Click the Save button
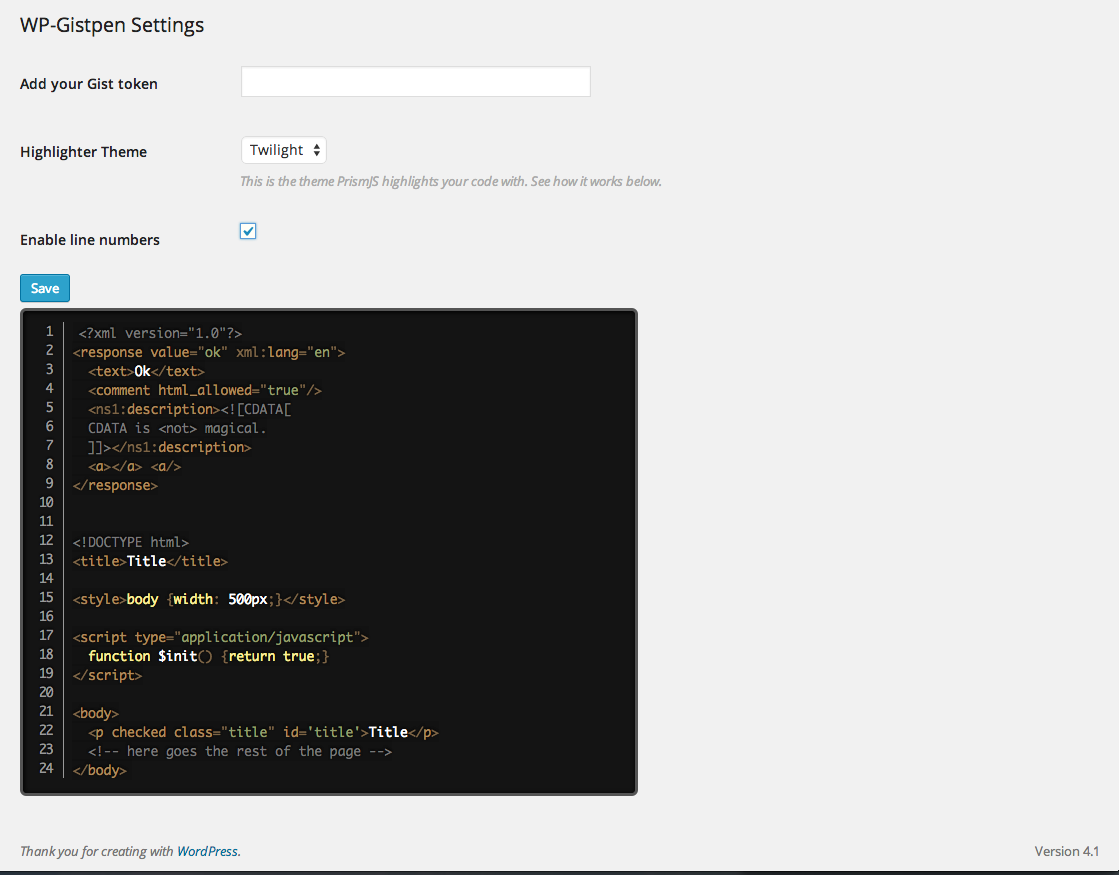Image resolution: width=1119 pixels, height=875 pixels. click(45, 288)
